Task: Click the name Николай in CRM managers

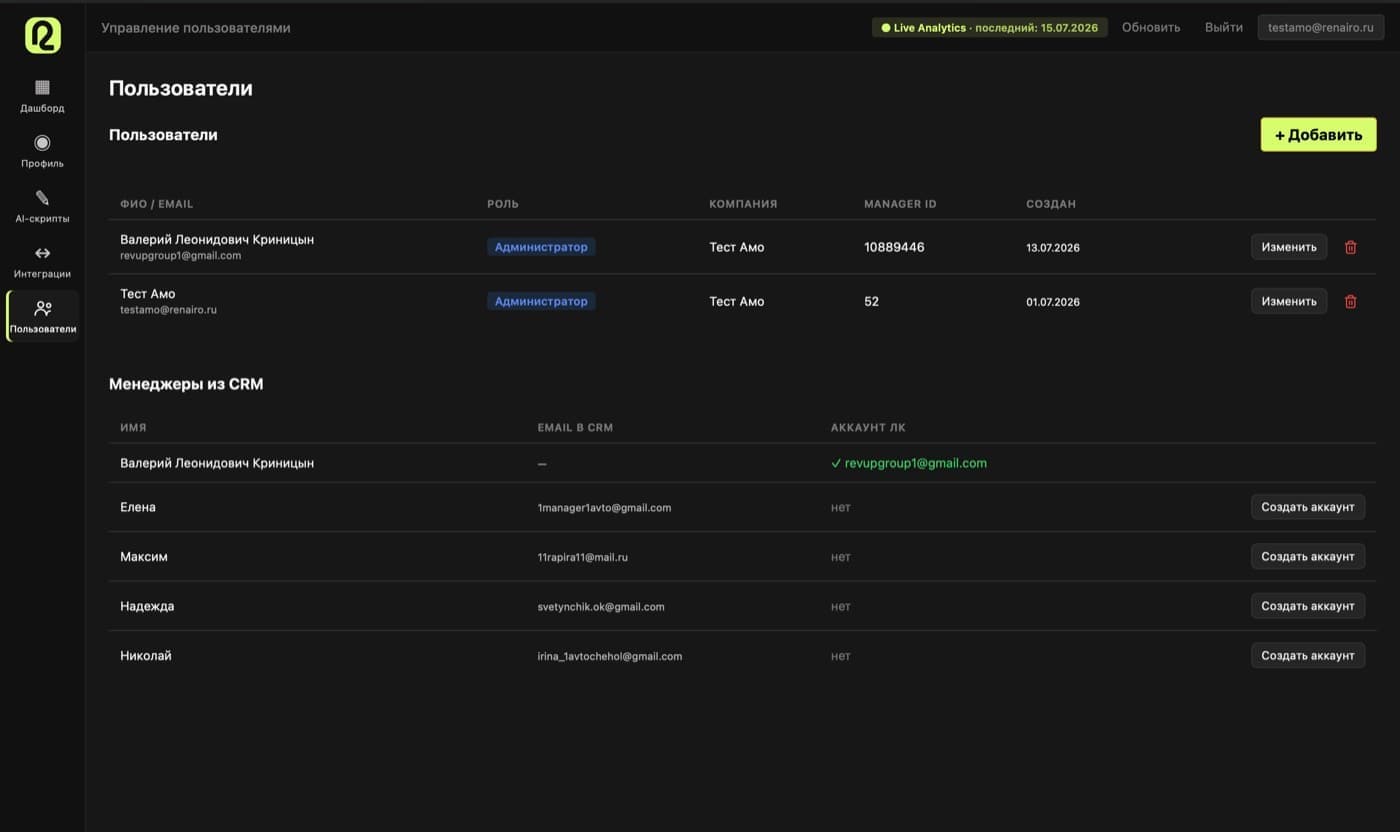Action: (x=146, y=655)
